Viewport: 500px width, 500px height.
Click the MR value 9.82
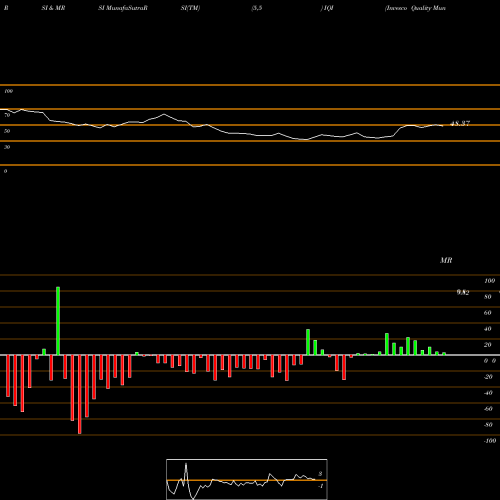463,292
